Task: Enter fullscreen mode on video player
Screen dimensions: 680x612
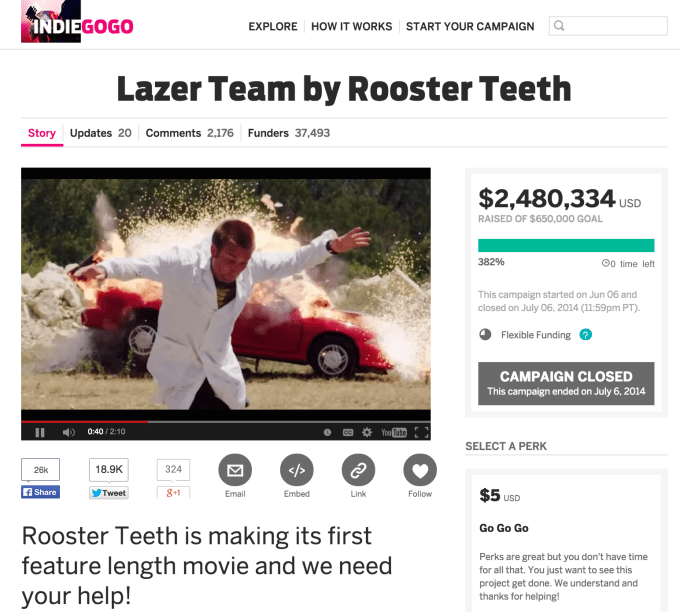Action: (421, 432)
